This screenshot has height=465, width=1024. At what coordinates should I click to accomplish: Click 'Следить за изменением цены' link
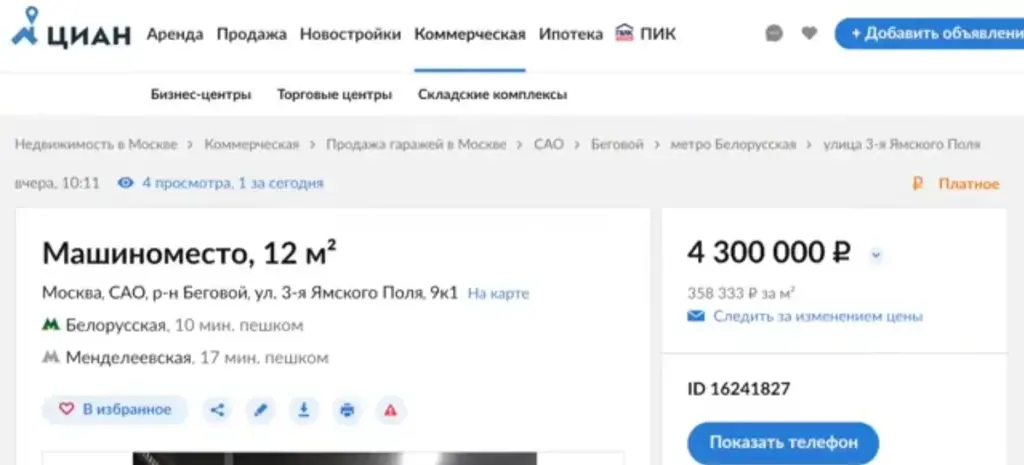817,316
